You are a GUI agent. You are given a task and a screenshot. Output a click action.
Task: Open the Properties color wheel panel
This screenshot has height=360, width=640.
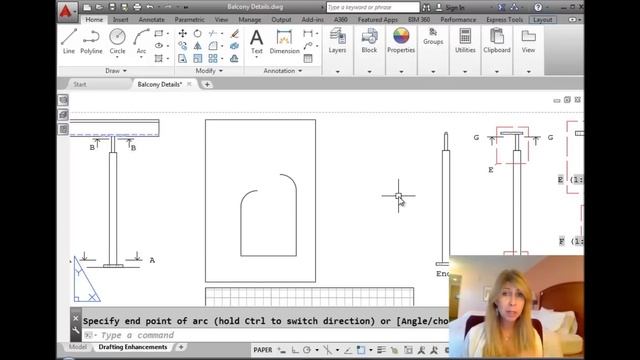pos(401,40)
